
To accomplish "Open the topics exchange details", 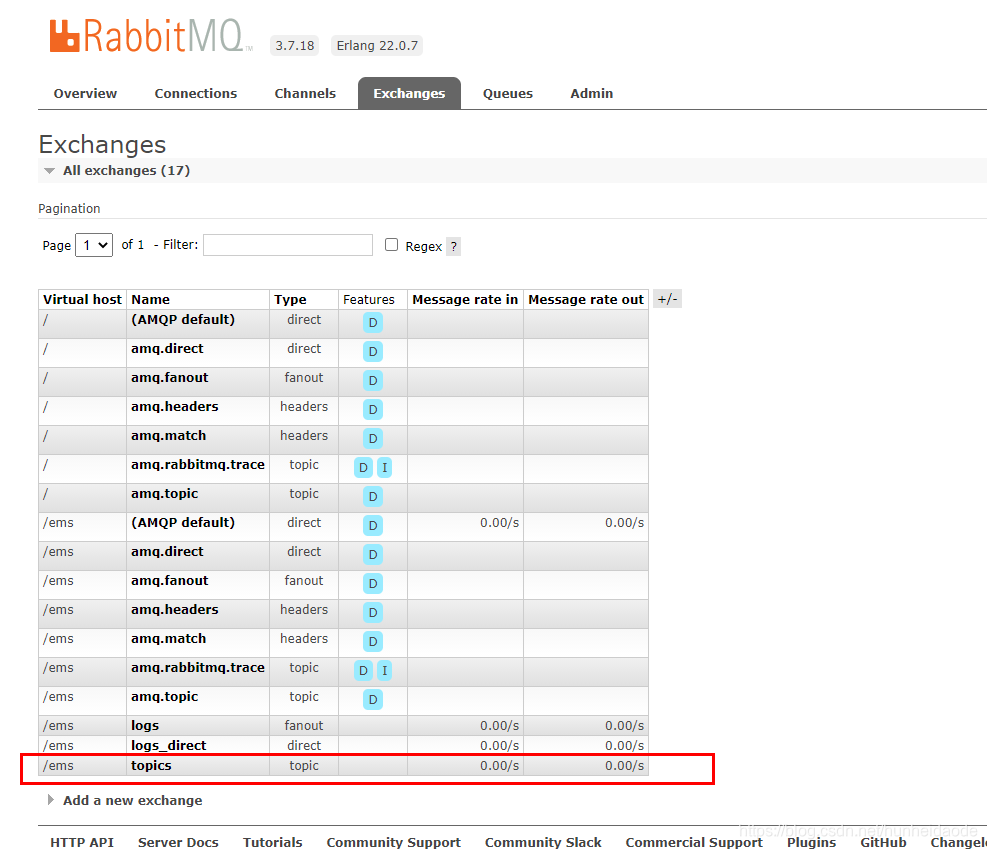I will coord(151,765).
